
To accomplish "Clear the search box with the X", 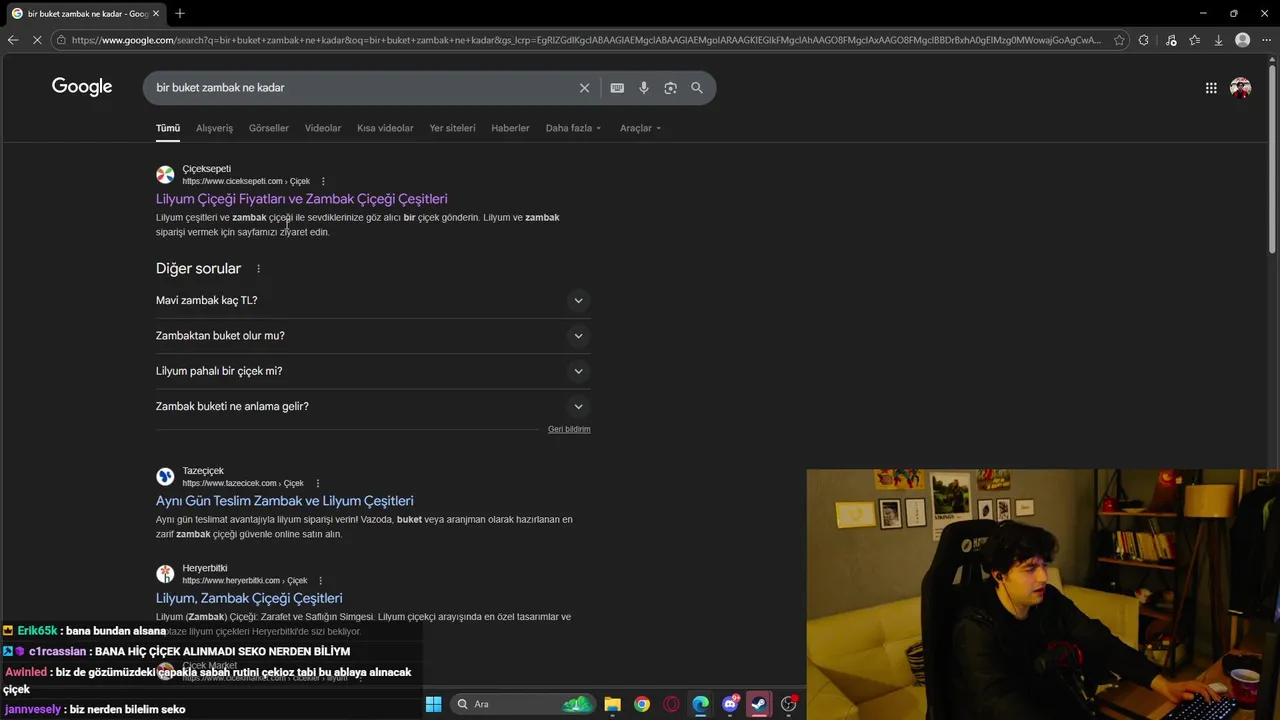I will pos(585,88).
